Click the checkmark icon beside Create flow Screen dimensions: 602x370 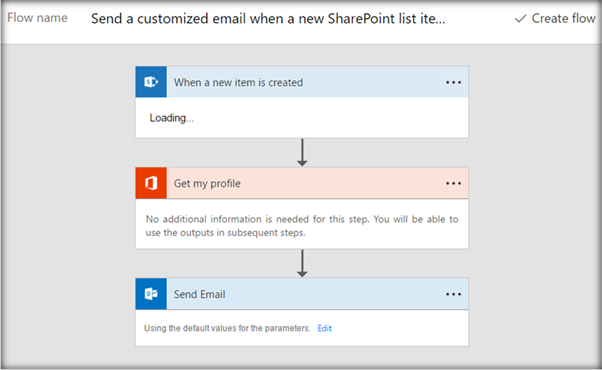point(520,18)
